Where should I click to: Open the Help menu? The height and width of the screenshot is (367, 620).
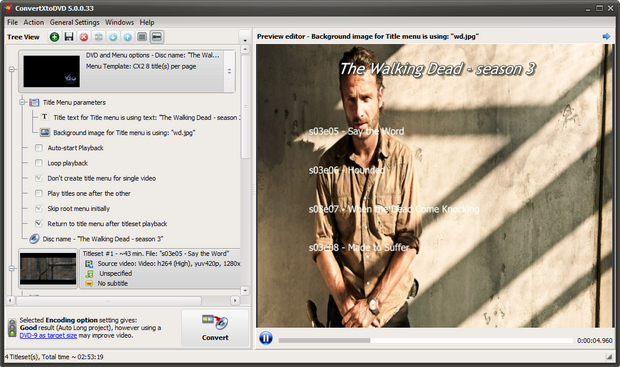point(147,22)
